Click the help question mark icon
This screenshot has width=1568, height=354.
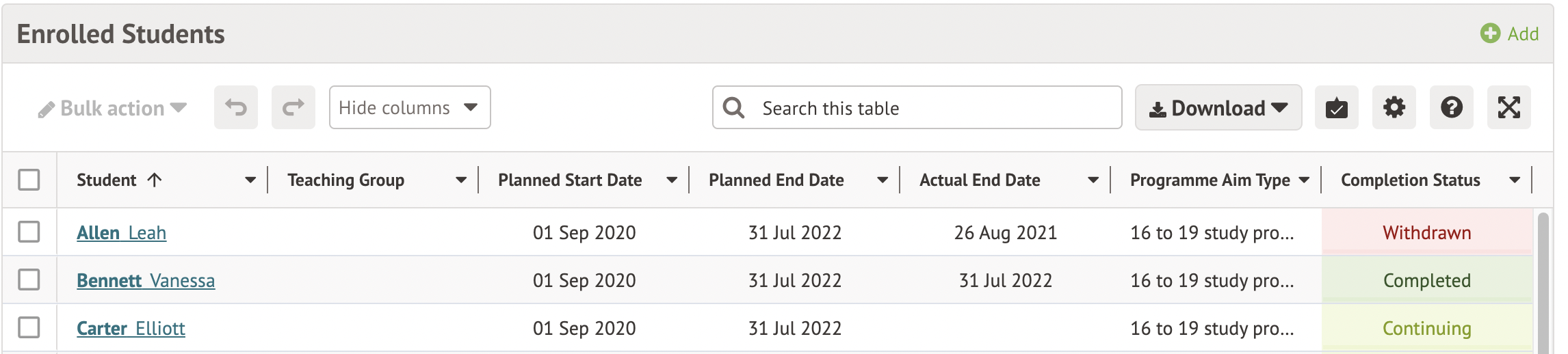1451,107
